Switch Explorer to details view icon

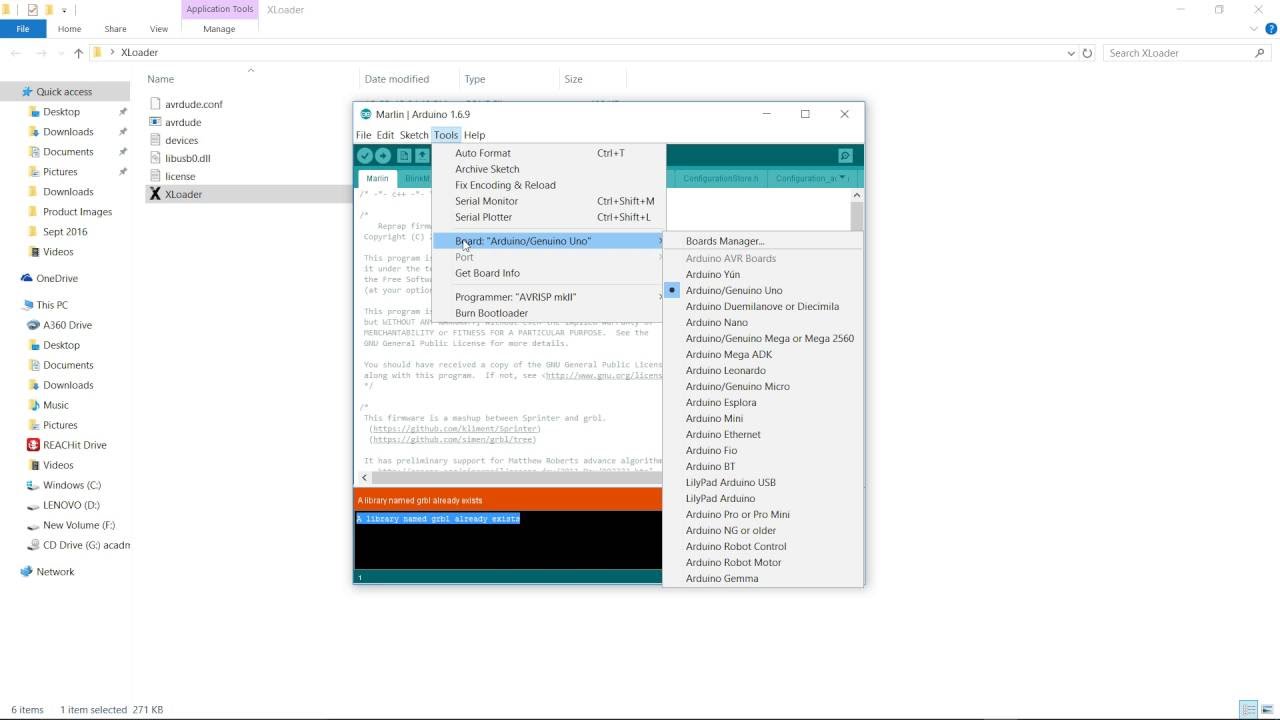point(1248,709)
